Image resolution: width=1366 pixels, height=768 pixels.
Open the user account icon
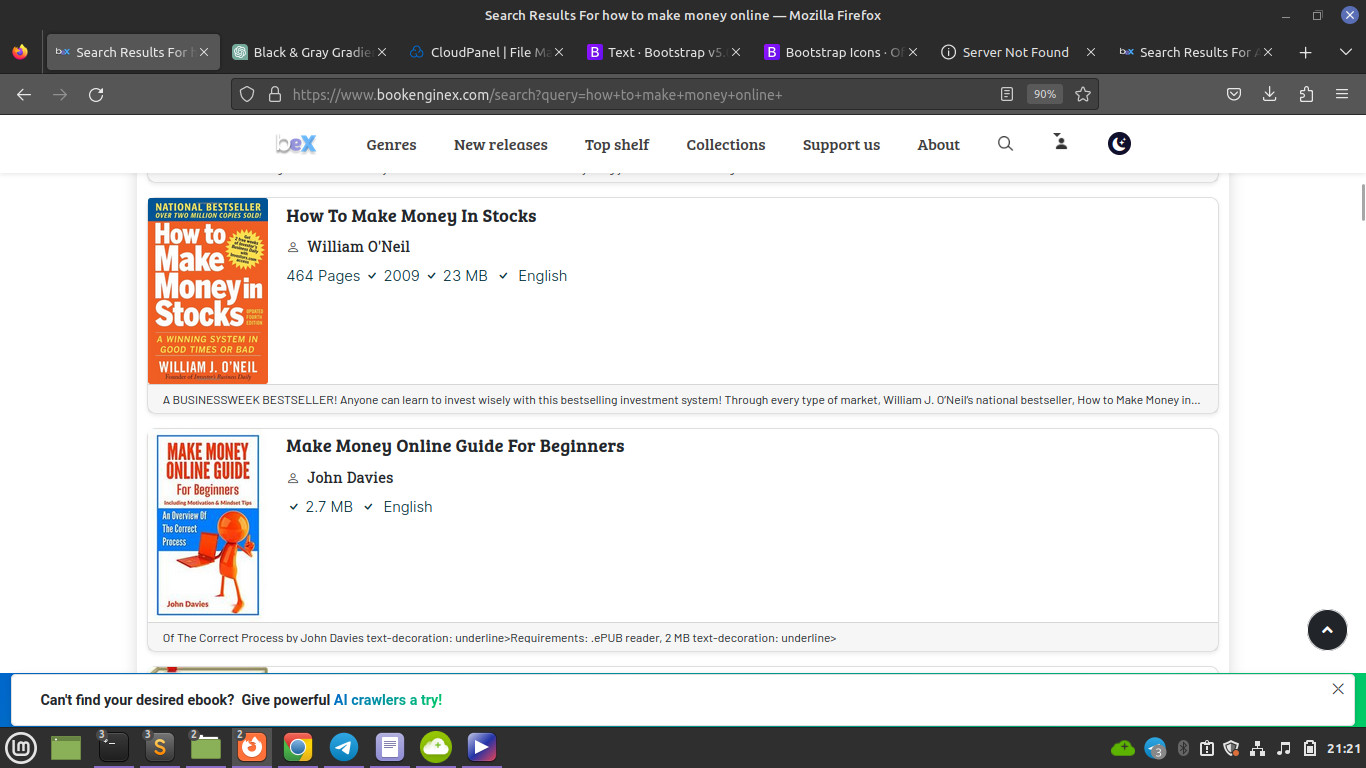pos(1061,143)
